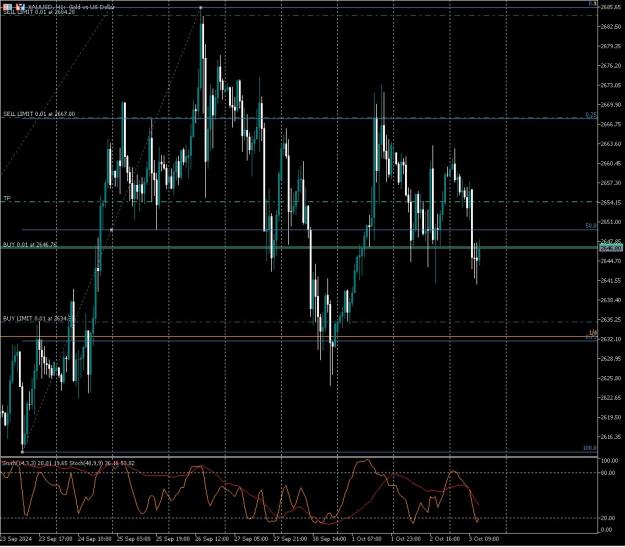The height and width of the screenshot is (547, 625).
Task: Click the highlighted current price tag on the price axis
Action: pos(611,248)
